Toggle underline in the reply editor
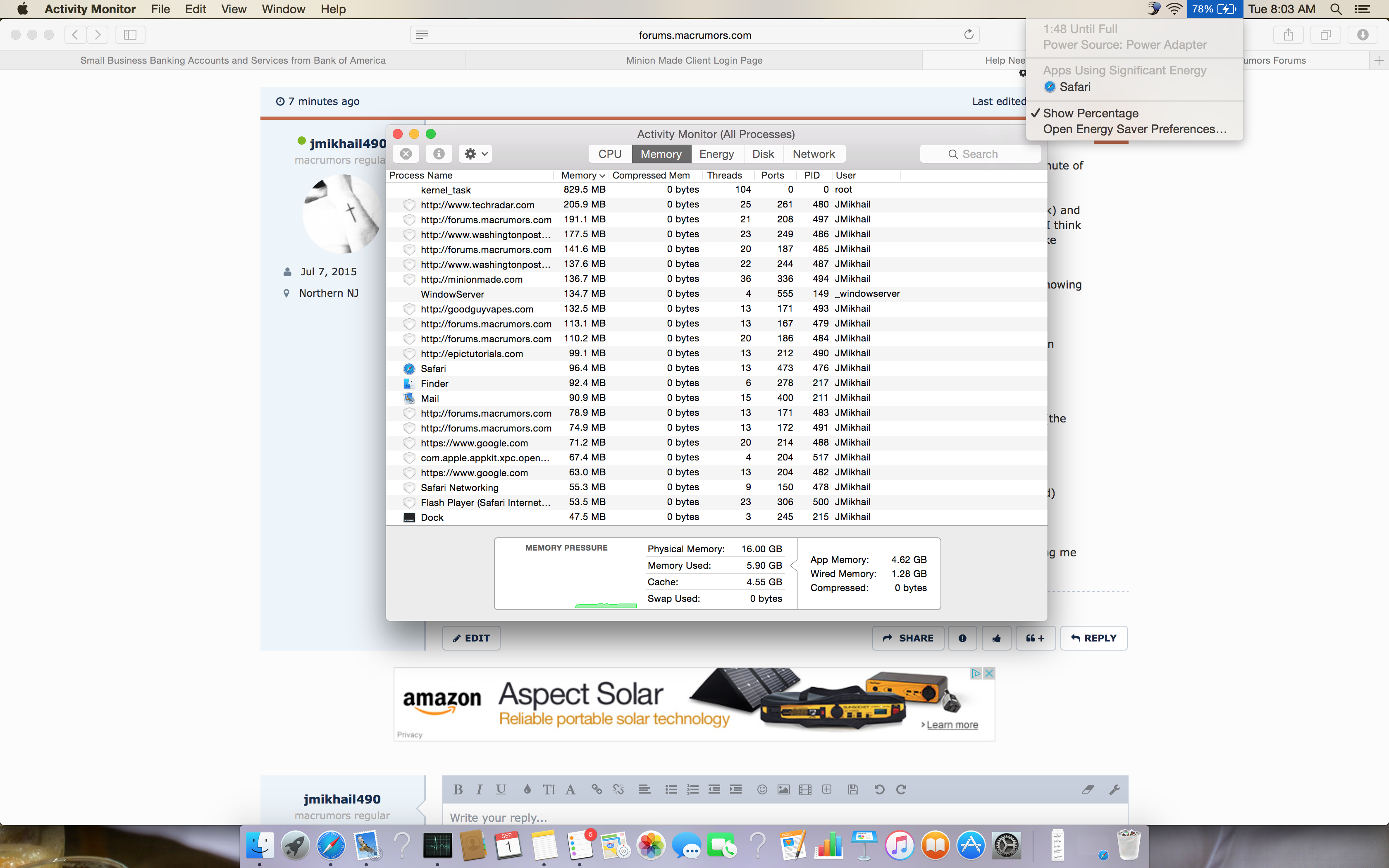The image size is (1389, 868). (501, 789)
